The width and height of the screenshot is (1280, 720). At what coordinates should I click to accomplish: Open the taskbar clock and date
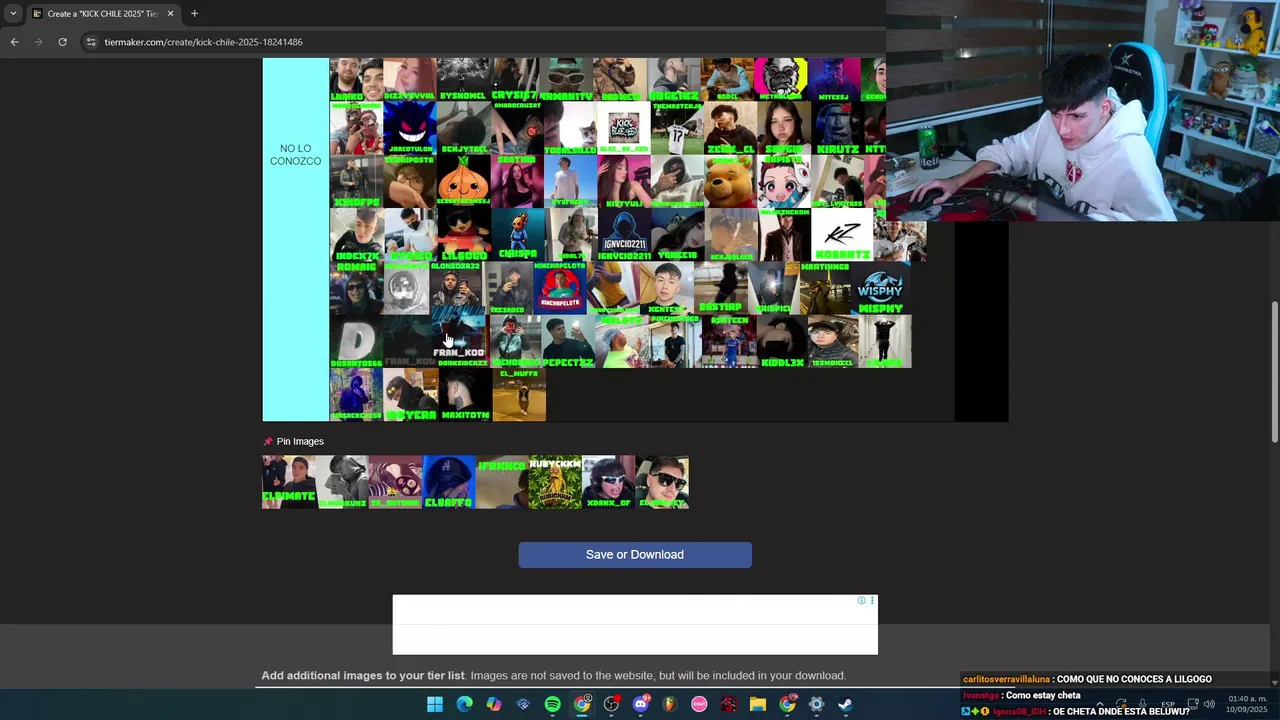click(1248, 705)
